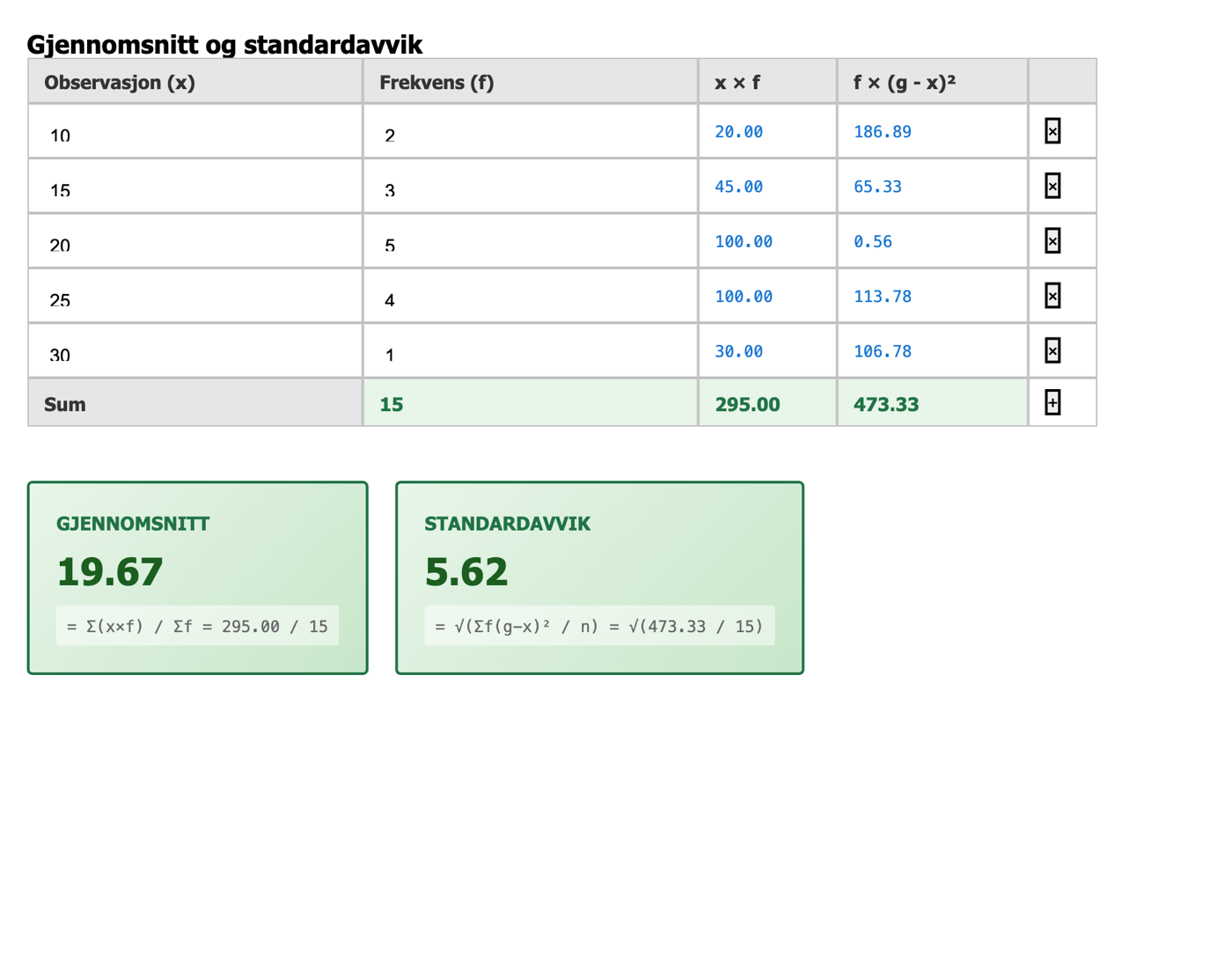Viewport: 1232px width, 955px height.
Task: Select the deviation value 65.33
Action: [x=877, y=187]
